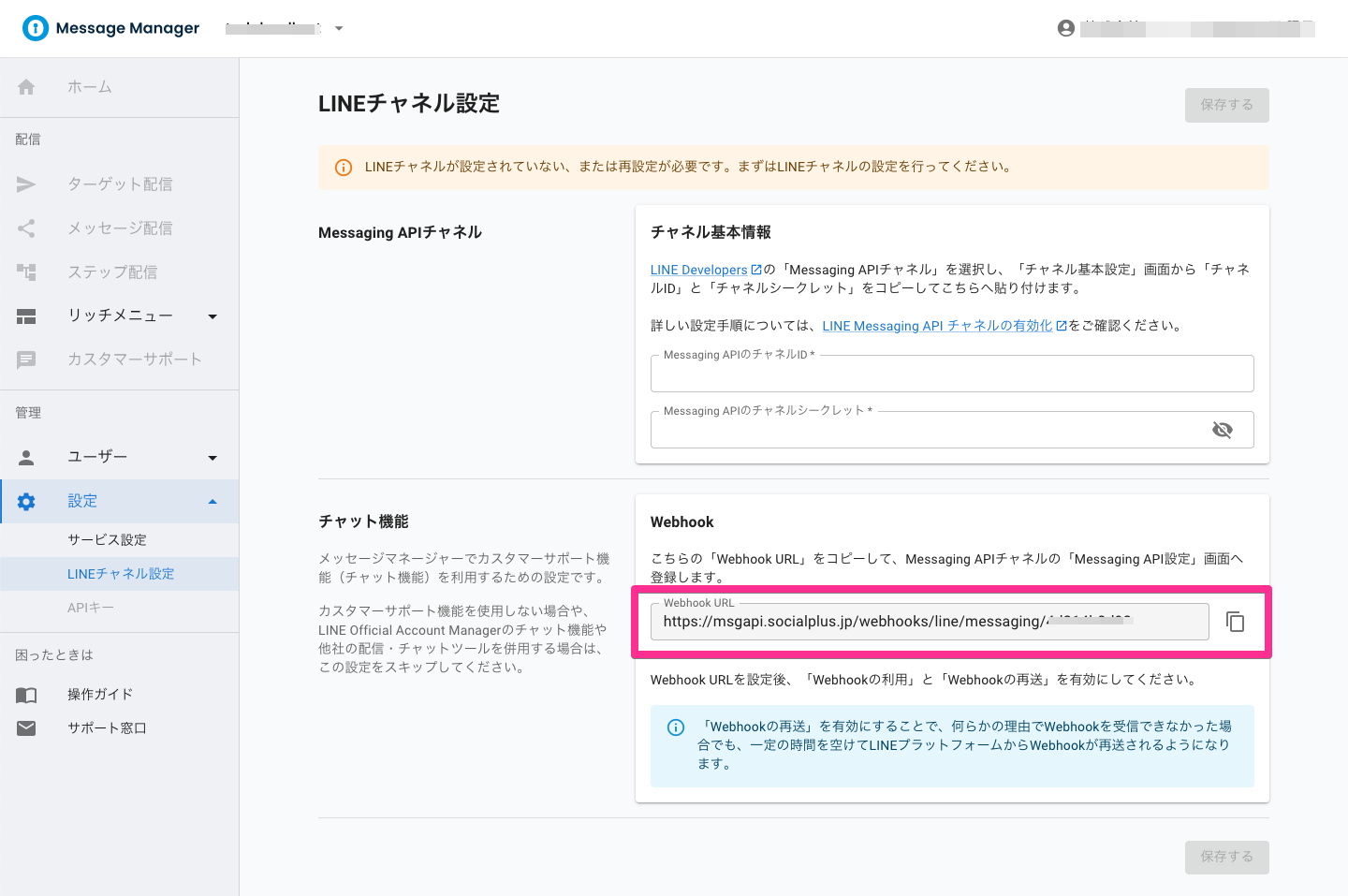Open 操作ガイド in sidebar
The image size is (1348, 896).
(x=120, y=695)
